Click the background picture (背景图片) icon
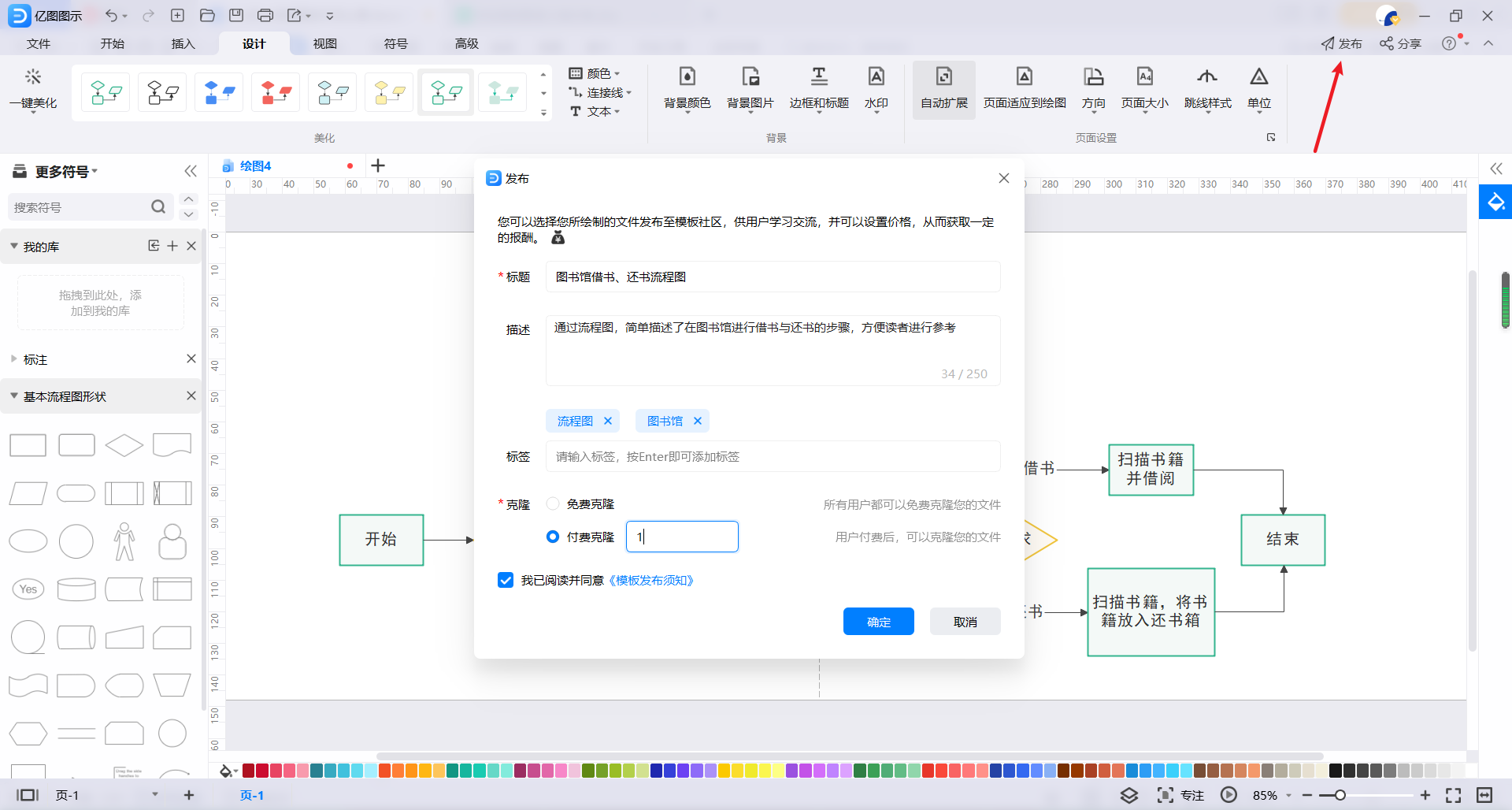The width and height of the screenshot is (1512, 810). (x=750, y=77)
